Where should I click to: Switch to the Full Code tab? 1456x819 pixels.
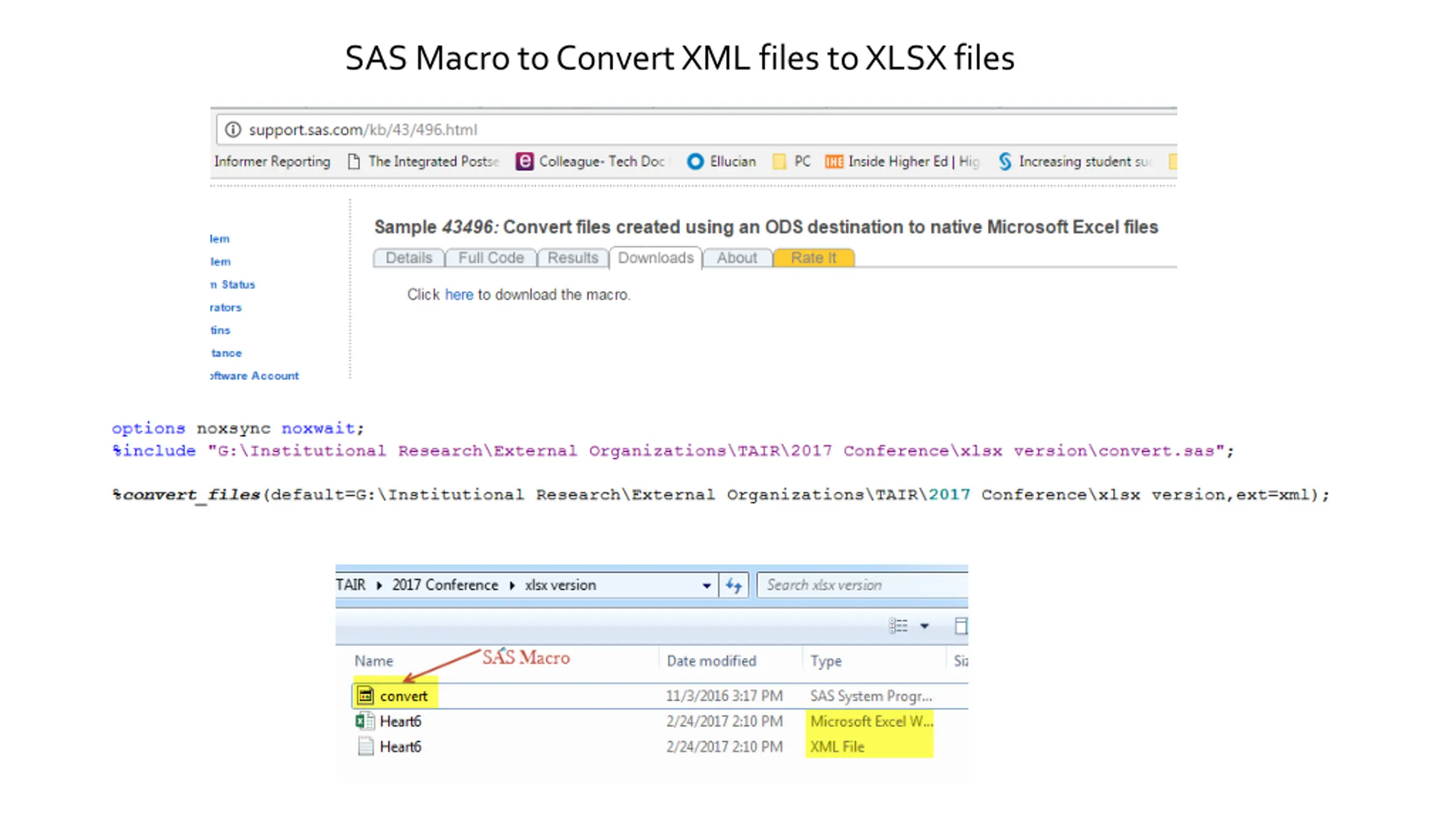coord(491,258)
